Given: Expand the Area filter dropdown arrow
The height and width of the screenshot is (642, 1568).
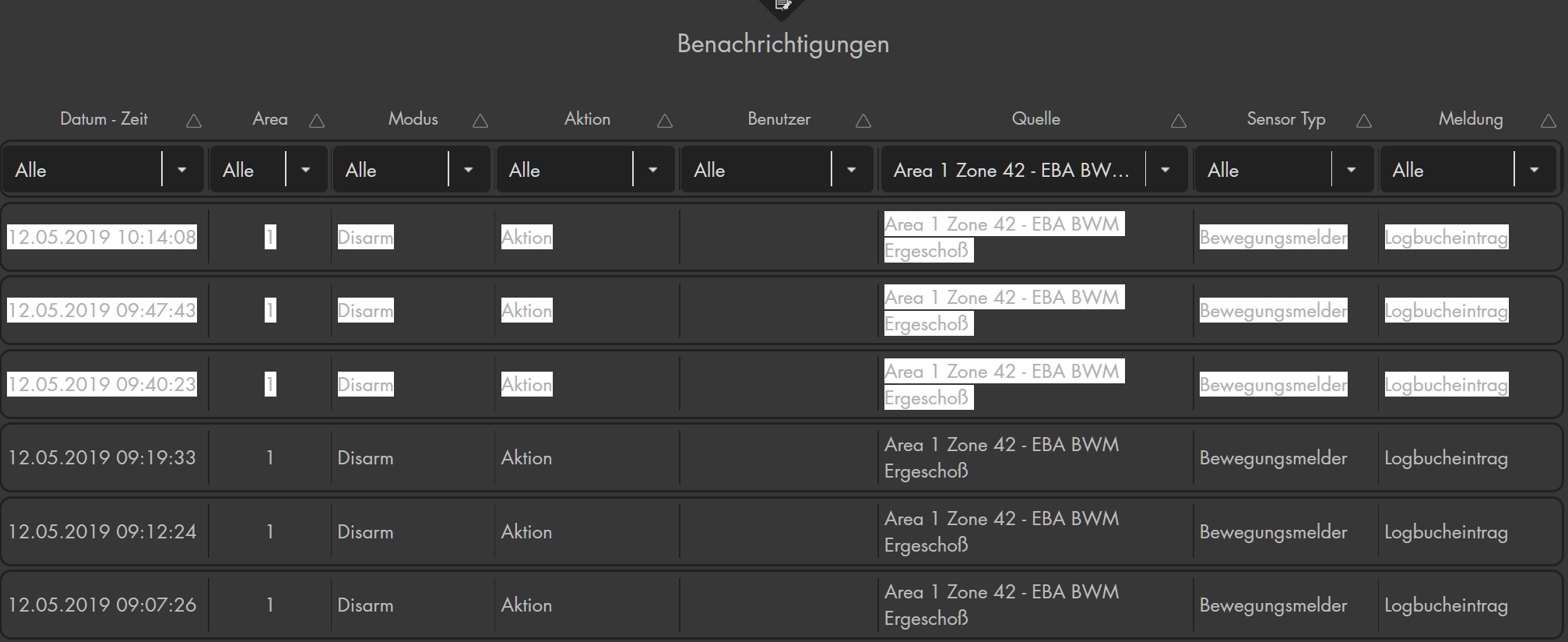Looking at the screenshot, I should pos(306,170).
